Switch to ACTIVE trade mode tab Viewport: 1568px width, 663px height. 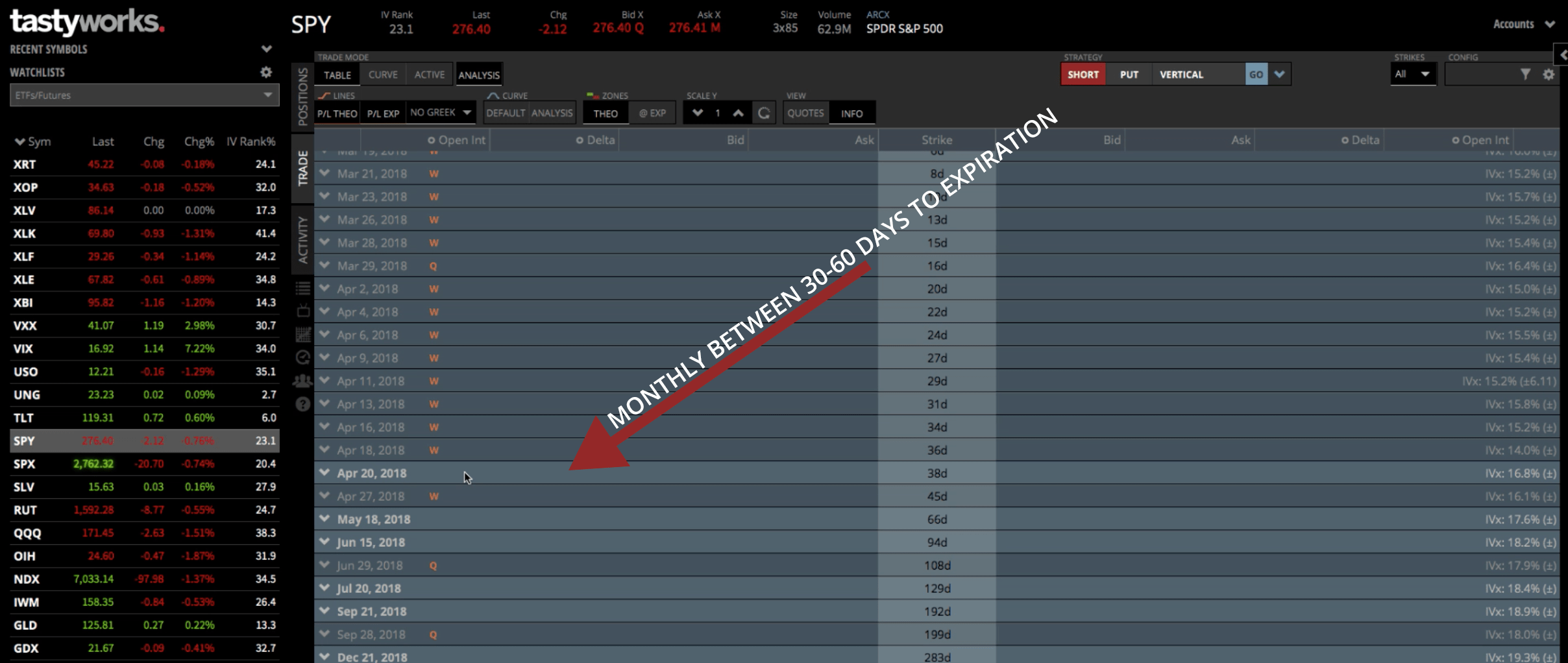point(430,75)
